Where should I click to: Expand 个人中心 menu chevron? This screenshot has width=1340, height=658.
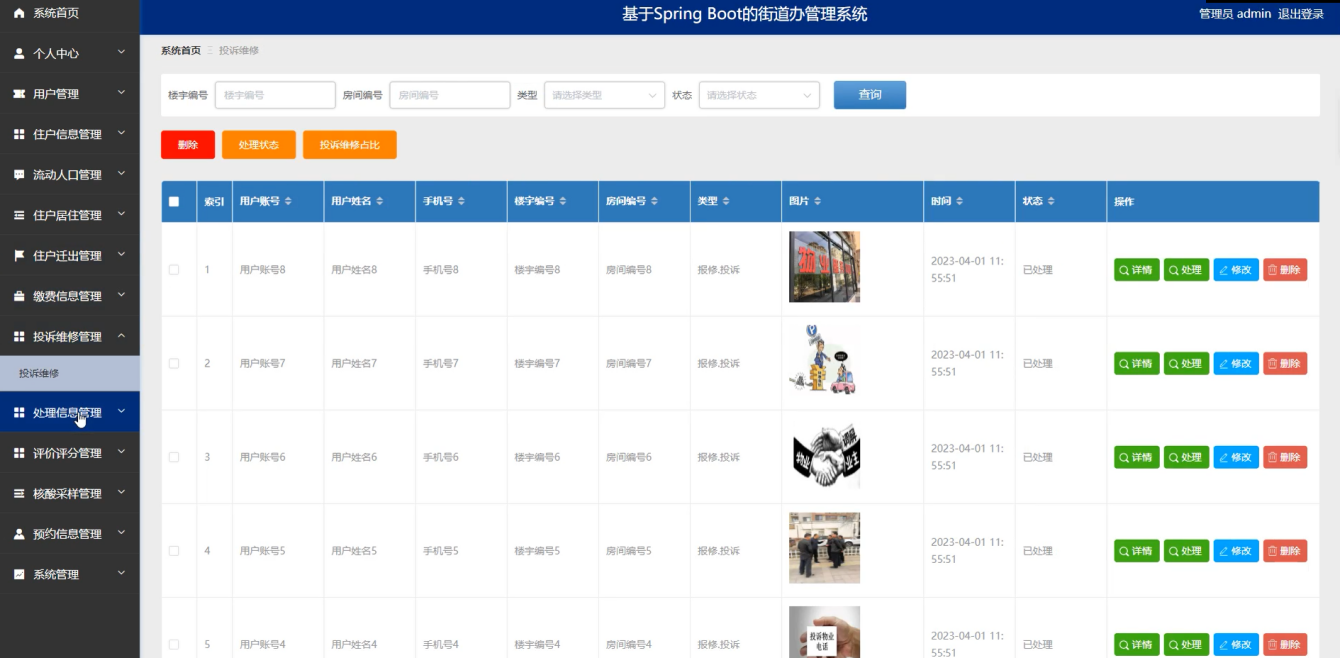point(121,52)
